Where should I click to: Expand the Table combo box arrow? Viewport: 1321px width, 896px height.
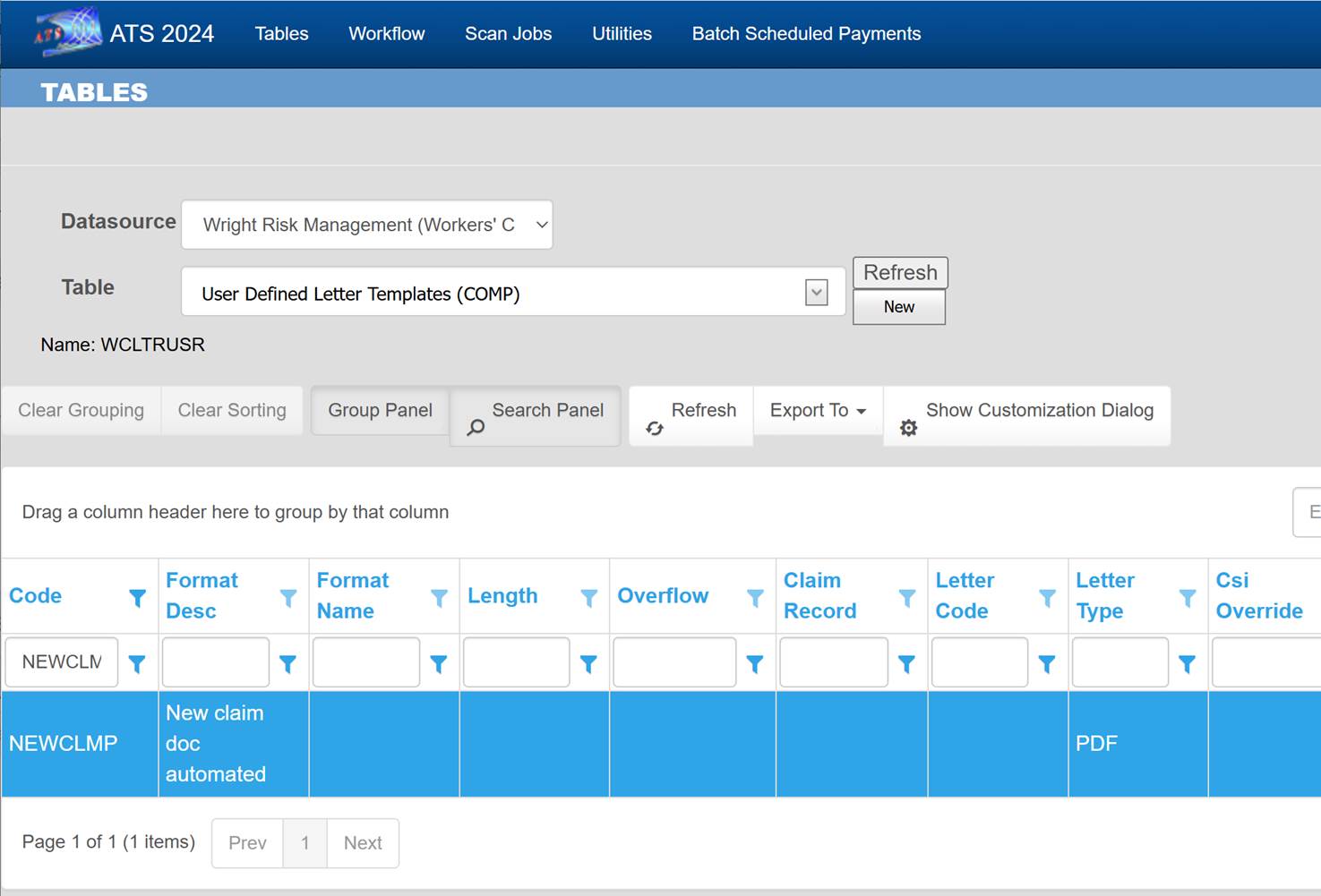pos(816,293)
